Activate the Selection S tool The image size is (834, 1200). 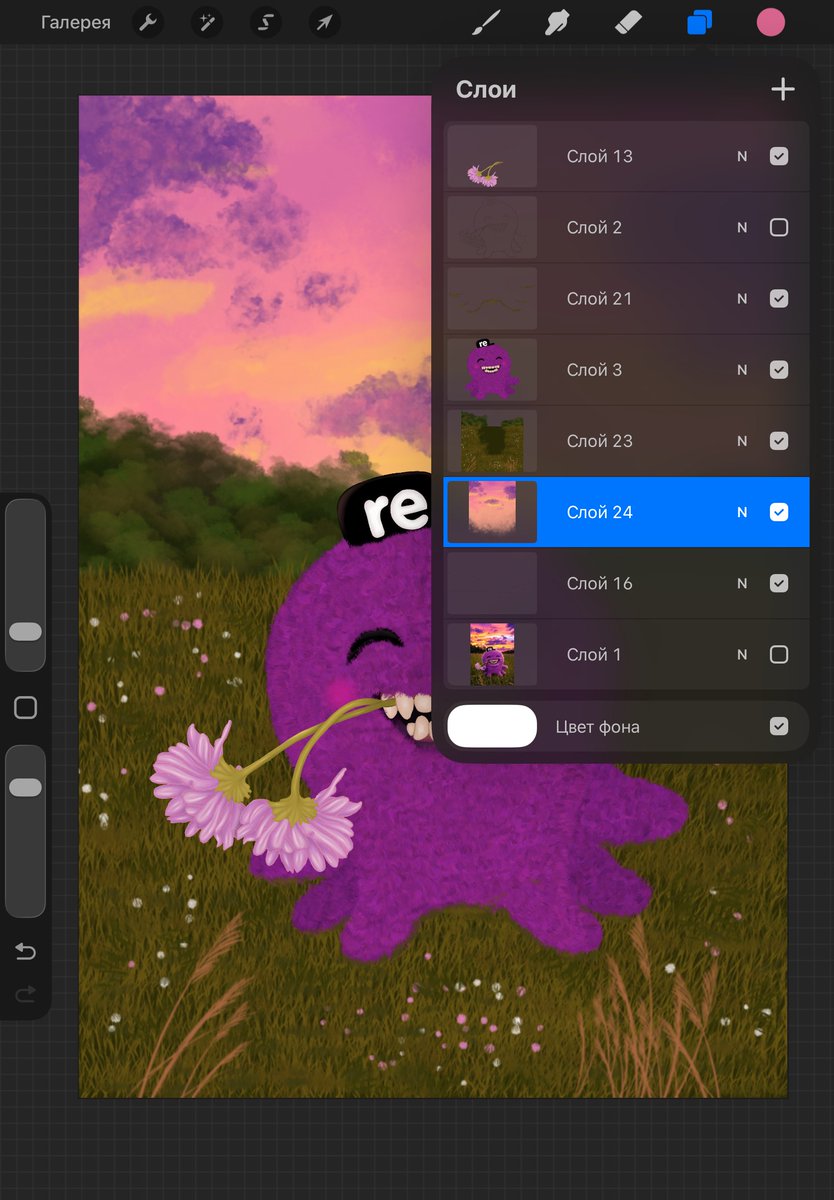click(x=265, y=22)
